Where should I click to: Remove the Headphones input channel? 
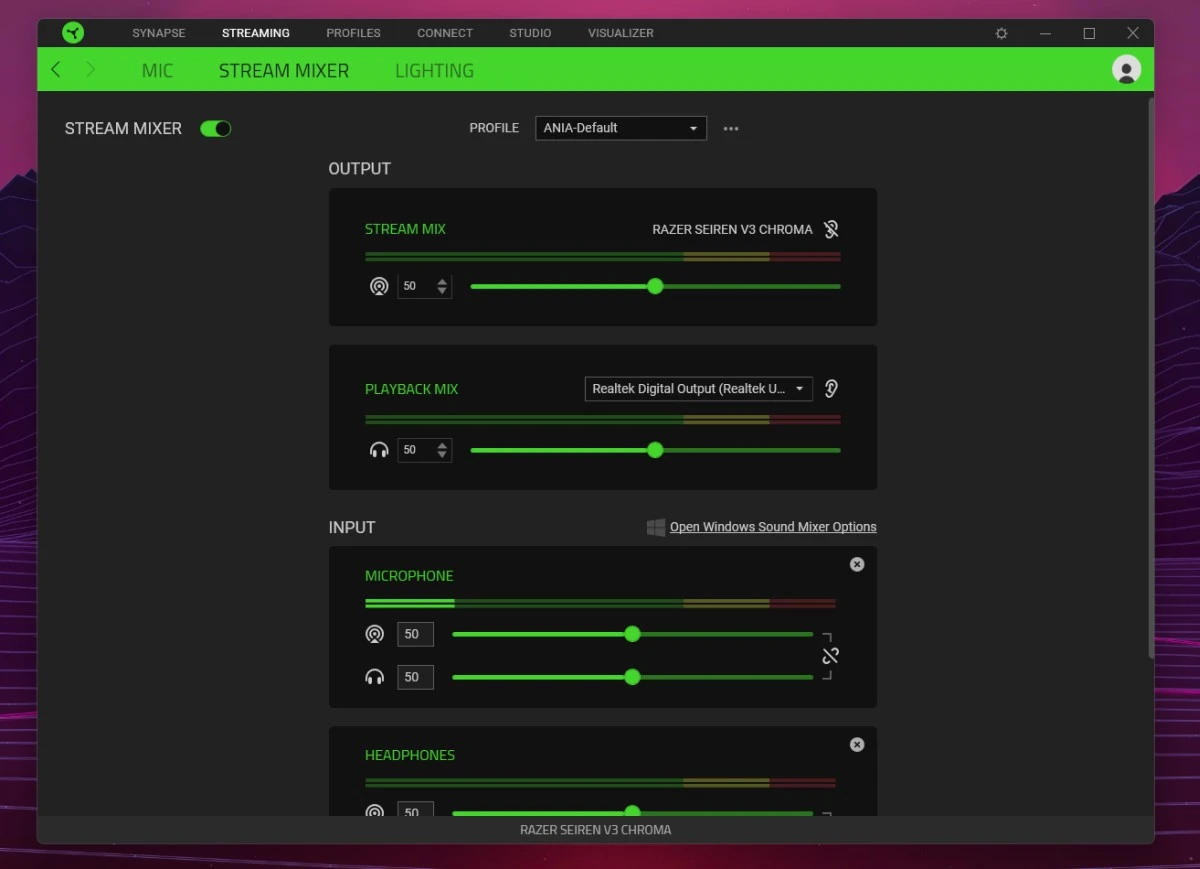(x=857, y=744)
